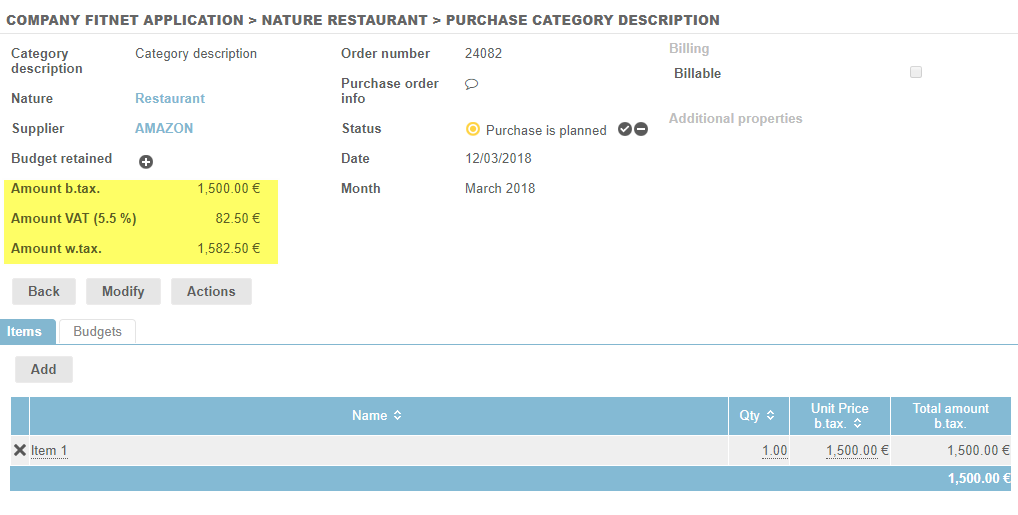The image size is (1018, 515).
Task: Sort items by Unit Price b.tax. arrows
Action: [x=858, y=424]
